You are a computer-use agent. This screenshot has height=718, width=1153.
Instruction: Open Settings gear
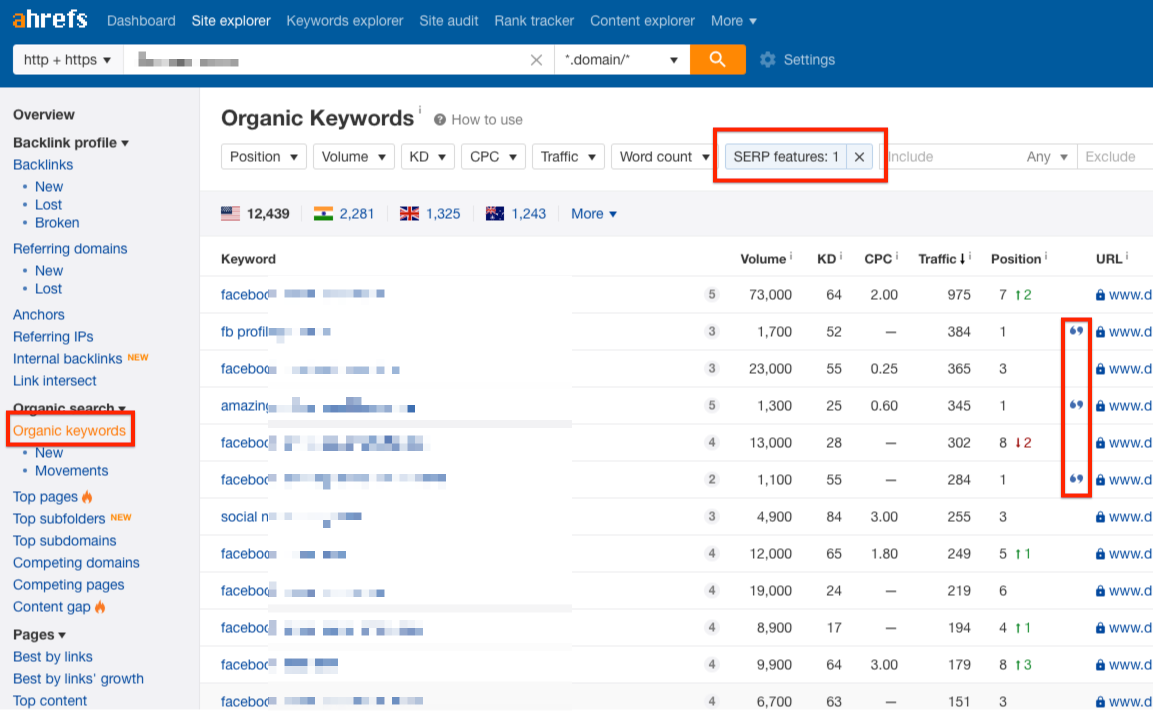coord(768,60)
